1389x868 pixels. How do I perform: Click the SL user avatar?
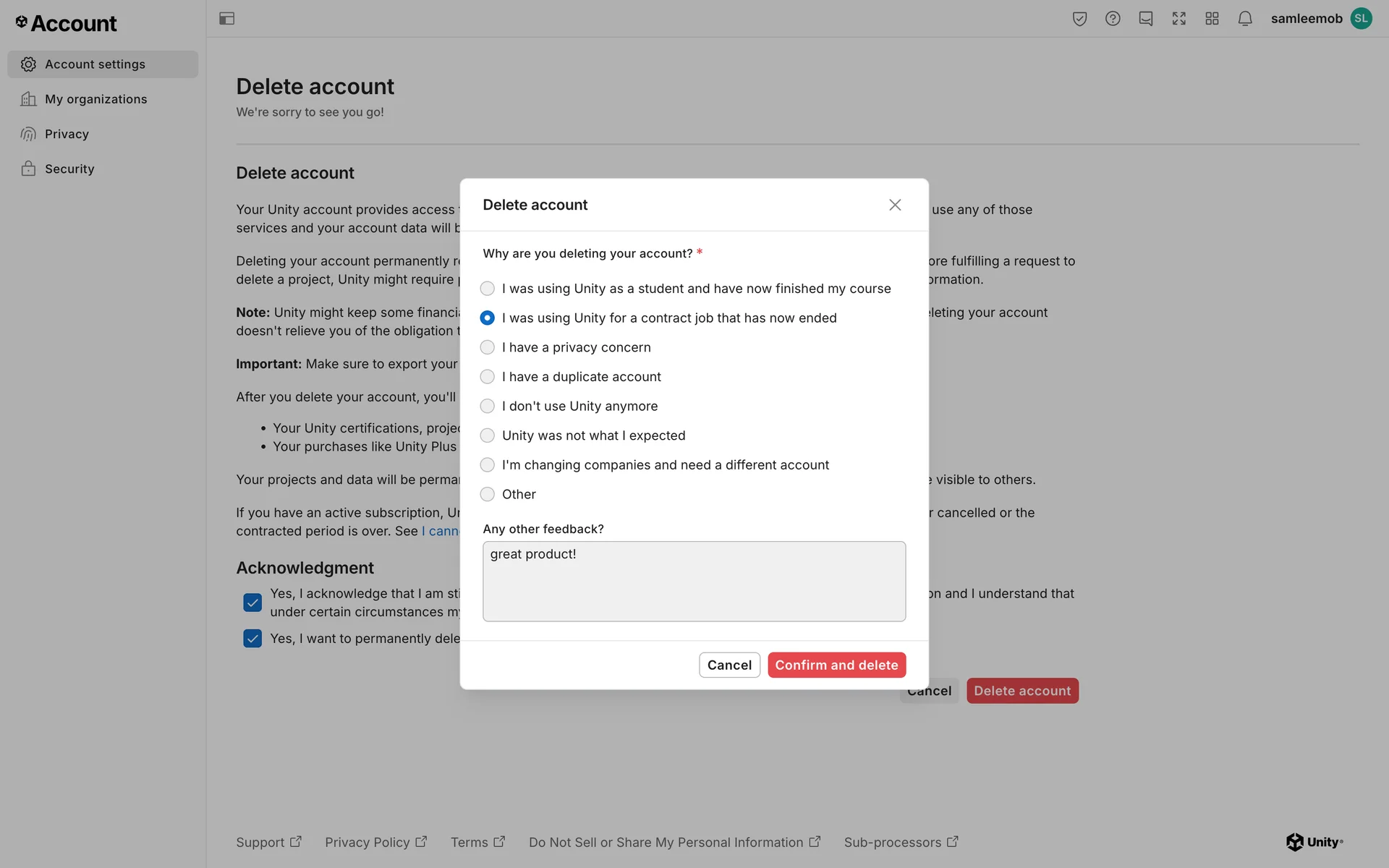[1361, 19]
